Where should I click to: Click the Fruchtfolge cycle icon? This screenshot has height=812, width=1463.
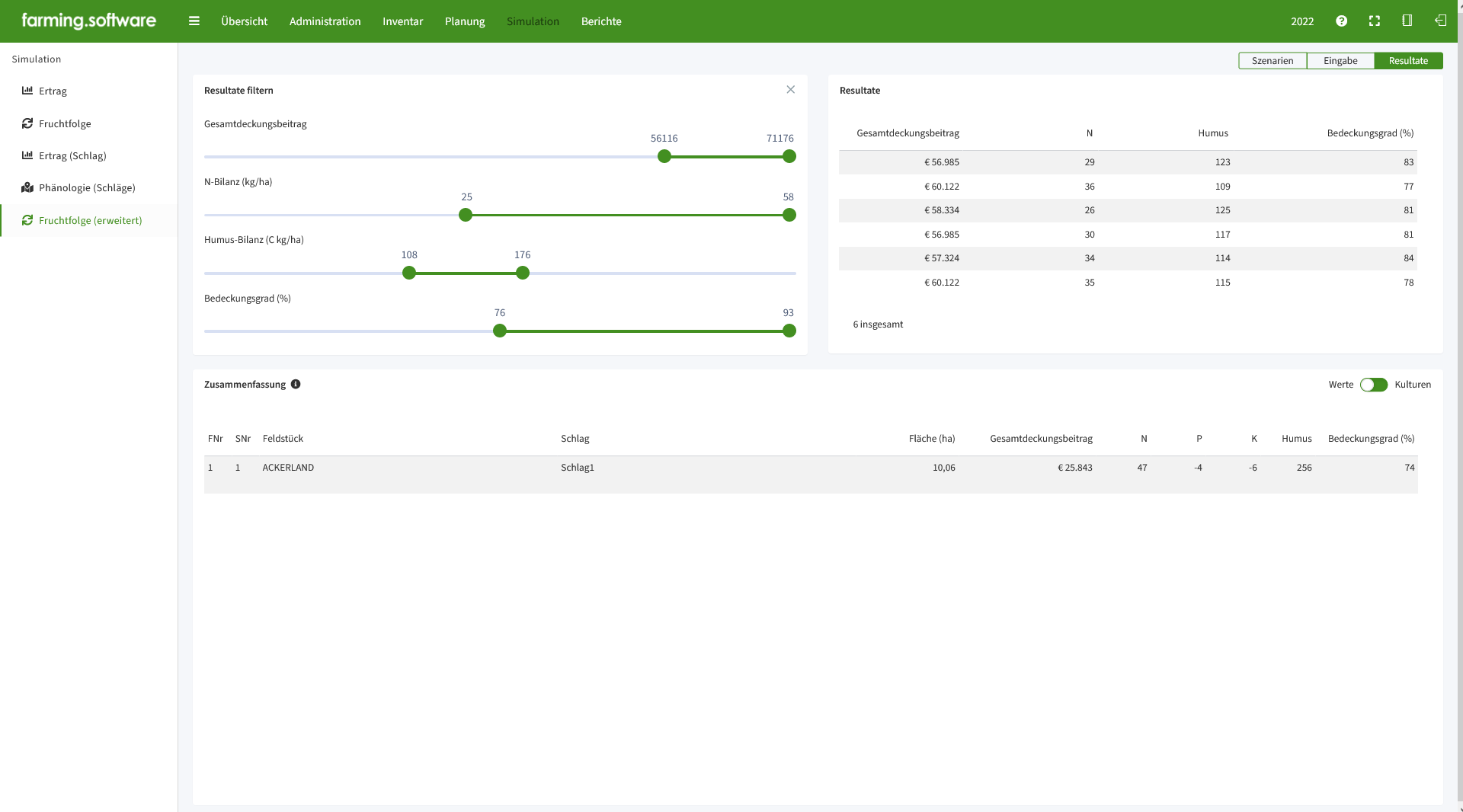[x=27, y=123]
